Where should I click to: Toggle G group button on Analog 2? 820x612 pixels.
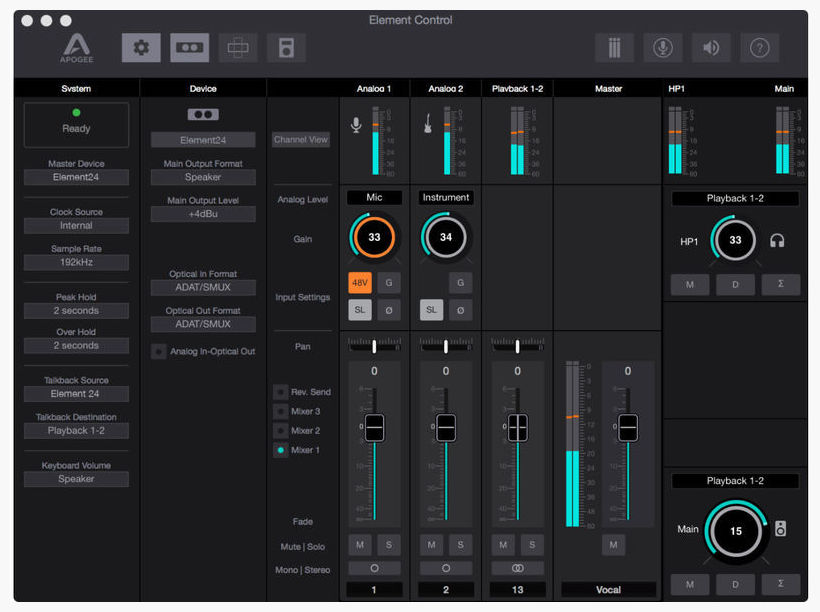461,283
